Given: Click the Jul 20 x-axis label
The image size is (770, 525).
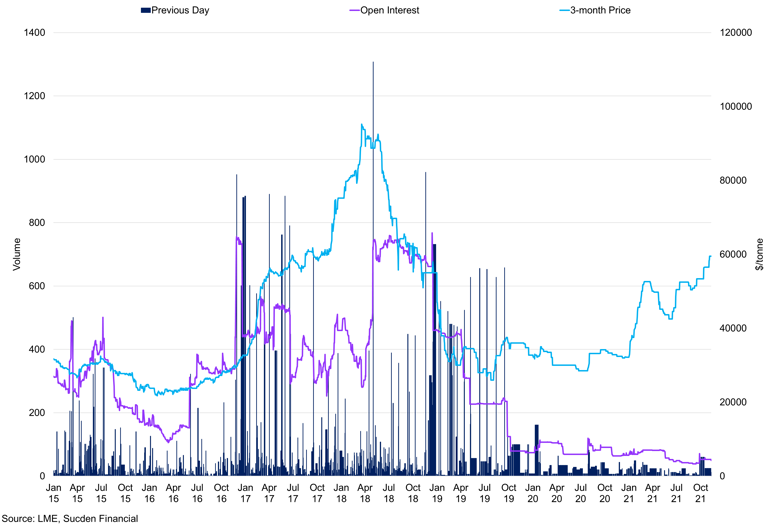Looking at the screenshot, I should 580,491.
